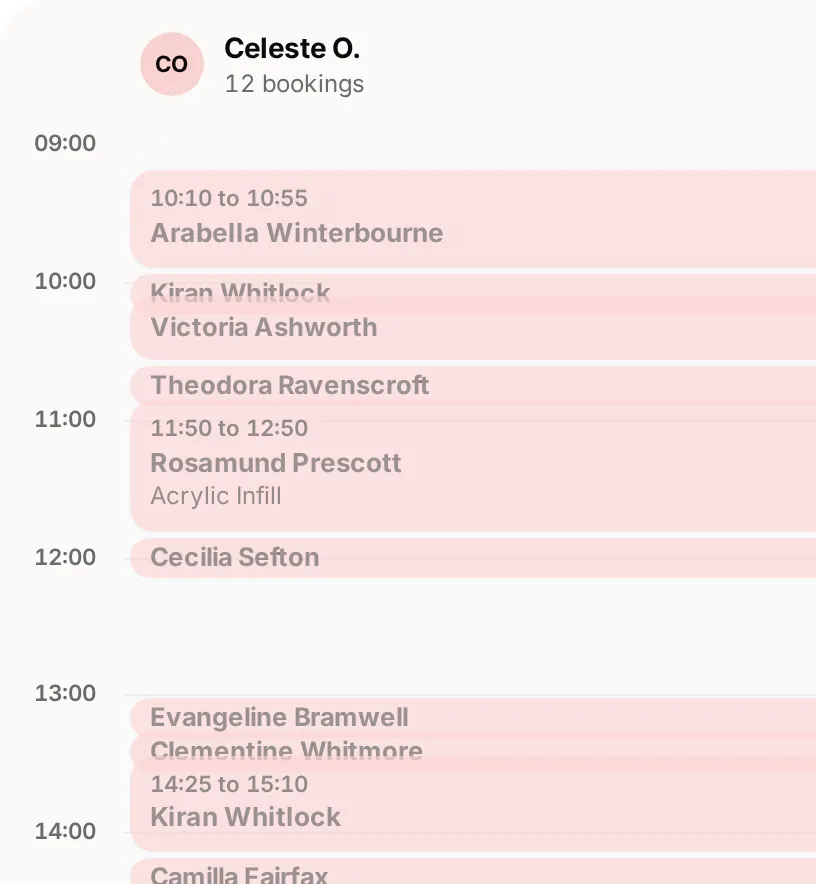The image size is (816, 884).
Task: Open Rosamund Prescott Acrylic Infill booking
Action: 473,467
